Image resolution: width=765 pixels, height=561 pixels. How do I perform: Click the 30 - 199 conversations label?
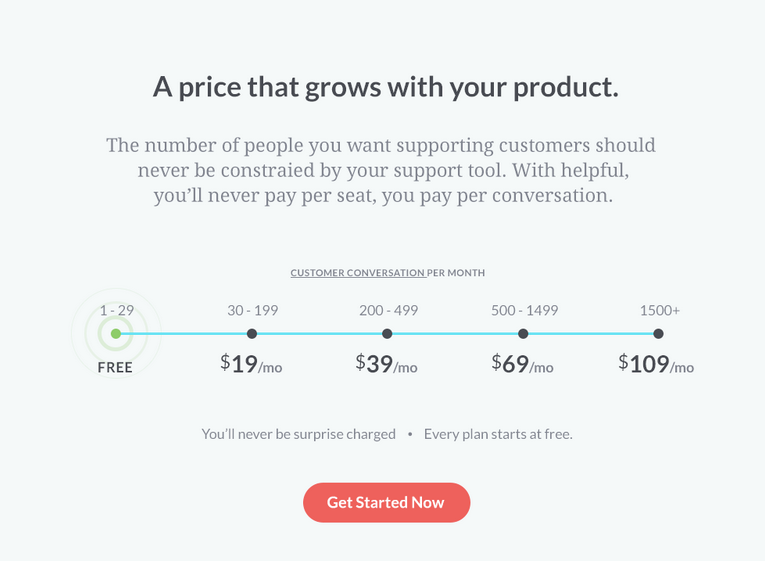[x=253, y=310]
